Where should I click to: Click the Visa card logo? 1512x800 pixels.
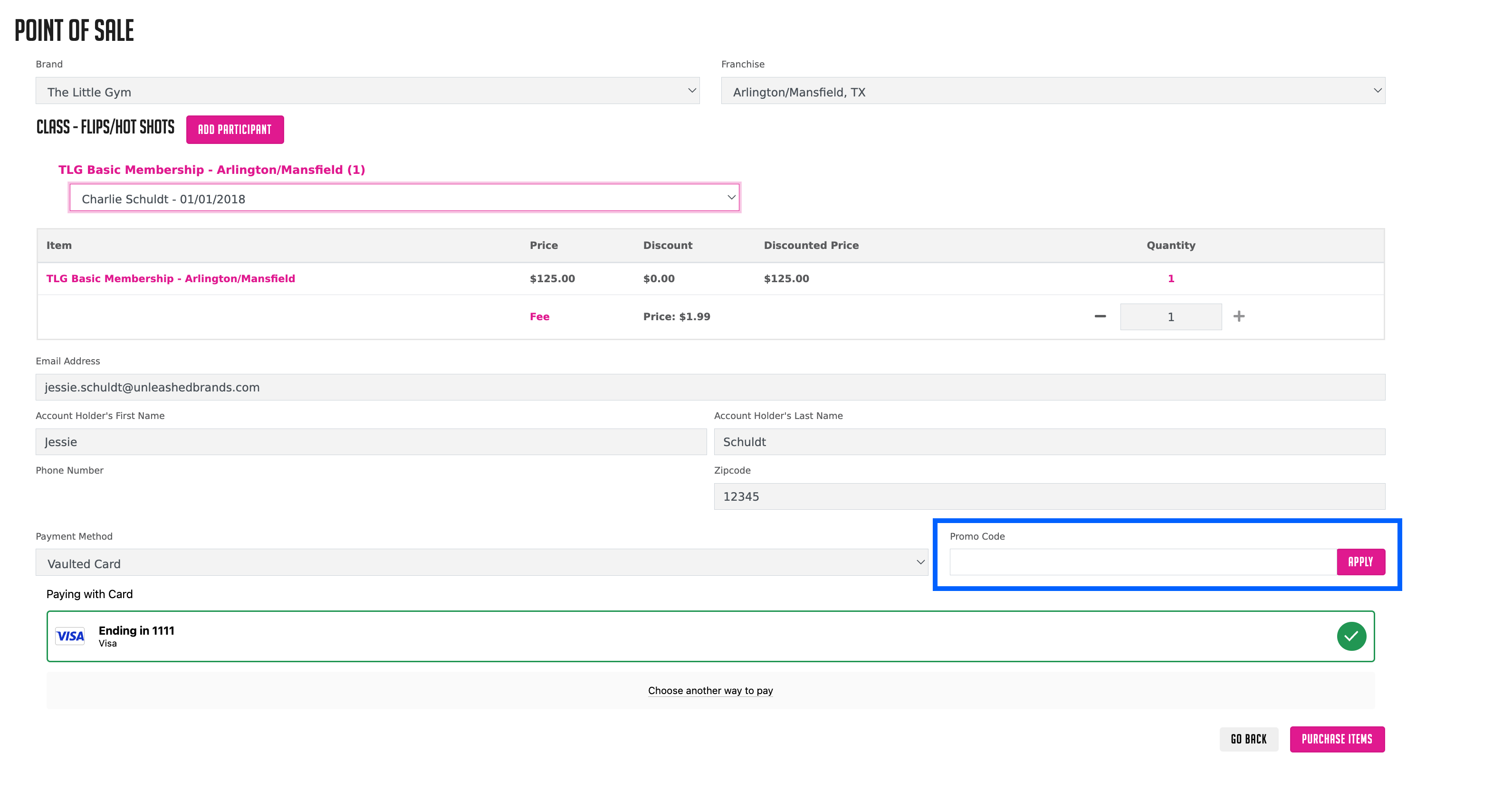(70, 636)
